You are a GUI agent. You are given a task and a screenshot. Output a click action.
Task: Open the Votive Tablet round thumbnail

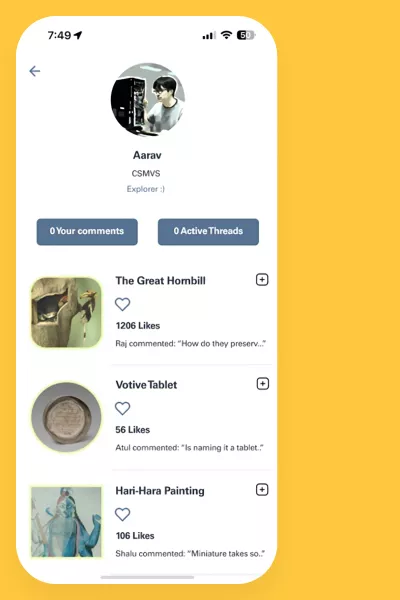tap(66, 417)
